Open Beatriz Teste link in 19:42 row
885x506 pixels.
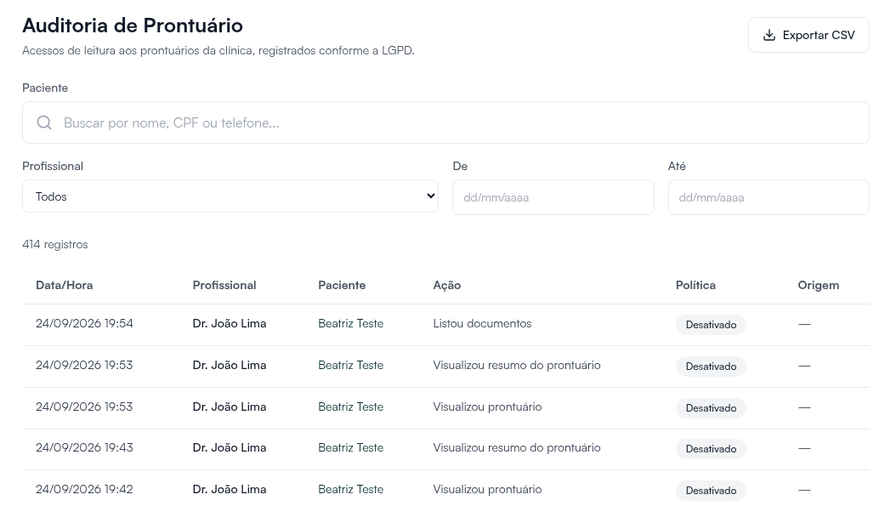[x=351, y=489]
